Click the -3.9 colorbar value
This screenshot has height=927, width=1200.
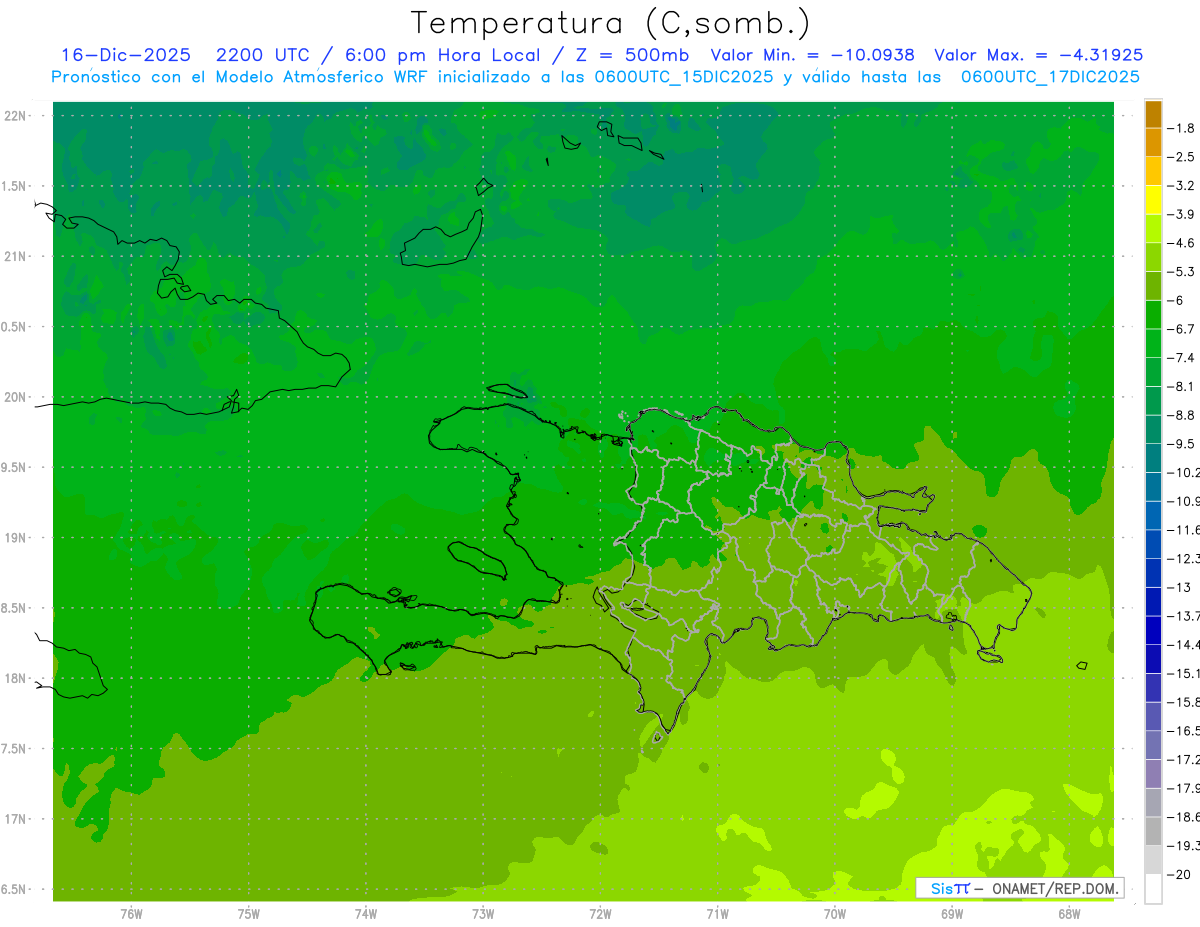pos(1181,214)
